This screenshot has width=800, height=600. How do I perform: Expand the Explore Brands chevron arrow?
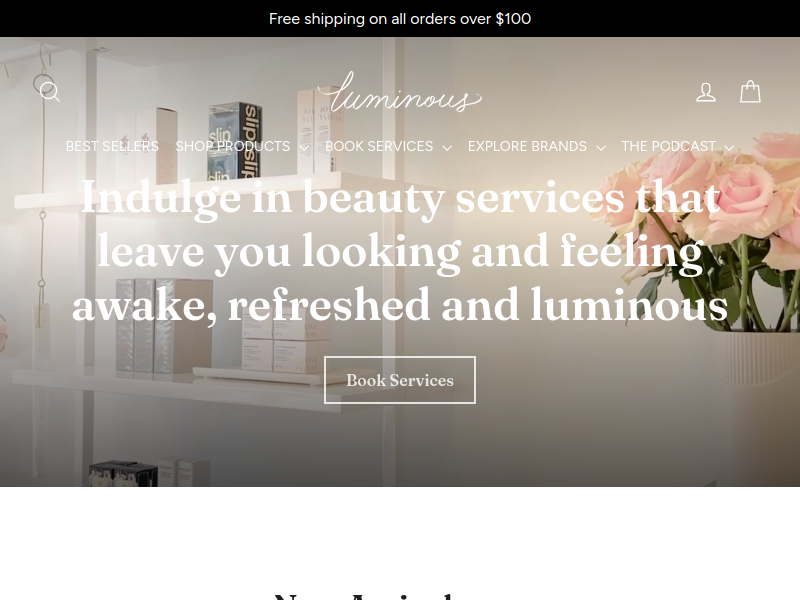coord(601,148)
